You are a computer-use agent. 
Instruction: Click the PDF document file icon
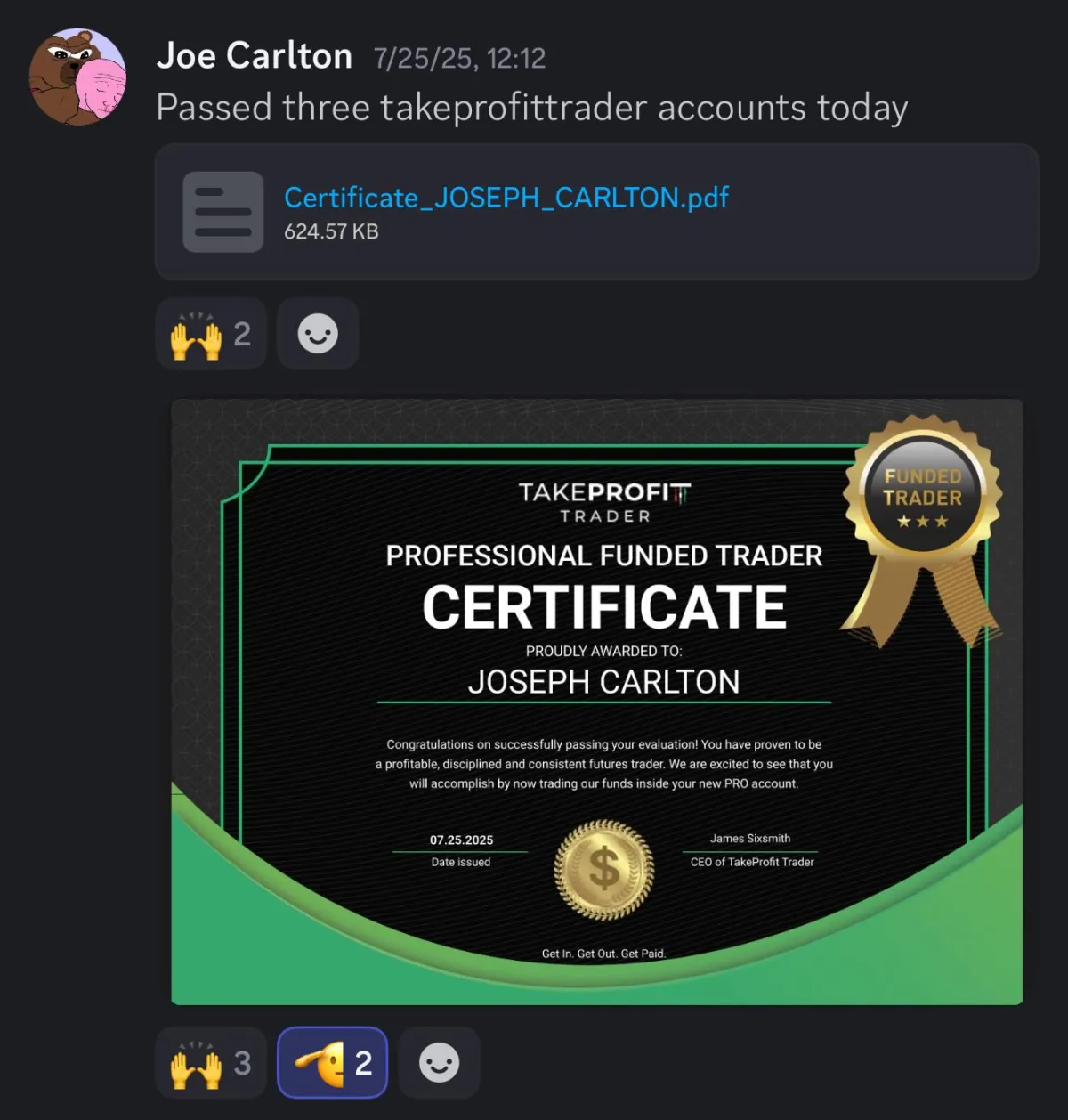(222, 212)
